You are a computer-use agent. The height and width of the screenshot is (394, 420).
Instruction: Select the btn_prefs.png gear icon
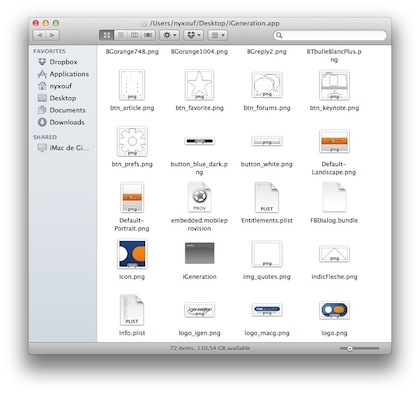(132, 141)
